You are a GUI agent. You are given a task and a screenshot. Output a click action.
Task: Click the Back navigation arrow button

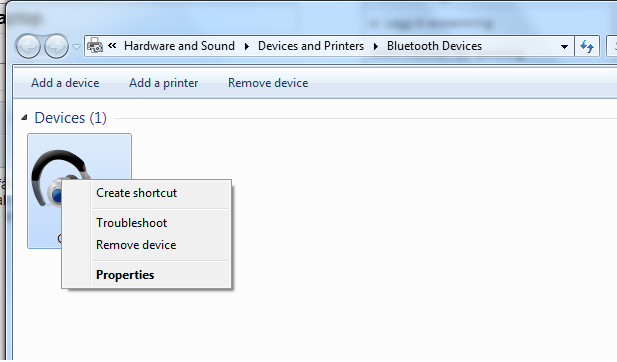(28, 46)
